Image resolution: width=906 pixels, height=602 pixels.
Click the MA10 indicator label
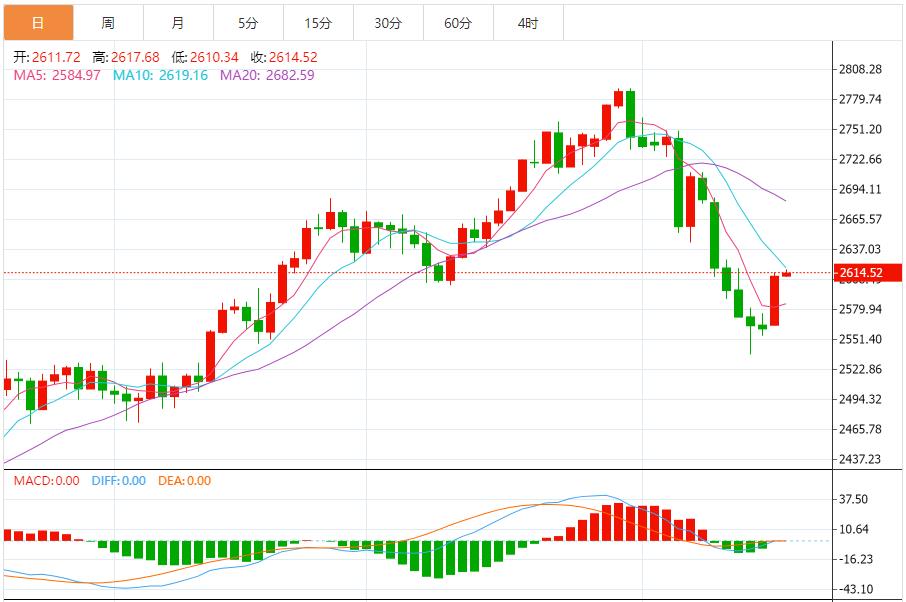point(160,75)
